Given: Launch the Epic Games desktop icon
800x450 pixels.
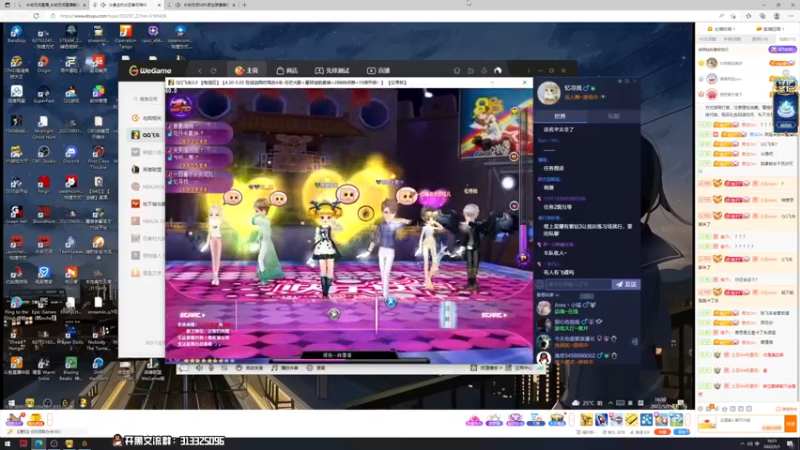Looking at the screenshot, I should click(x=44, y=305).
